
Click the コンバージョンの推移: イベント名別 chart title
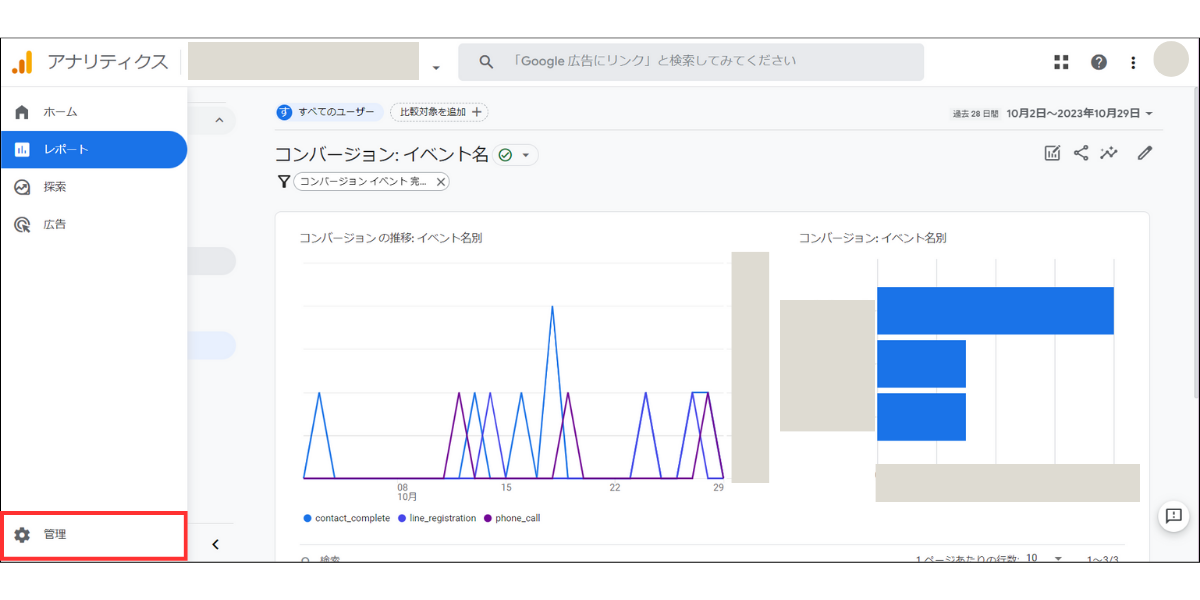391,238
